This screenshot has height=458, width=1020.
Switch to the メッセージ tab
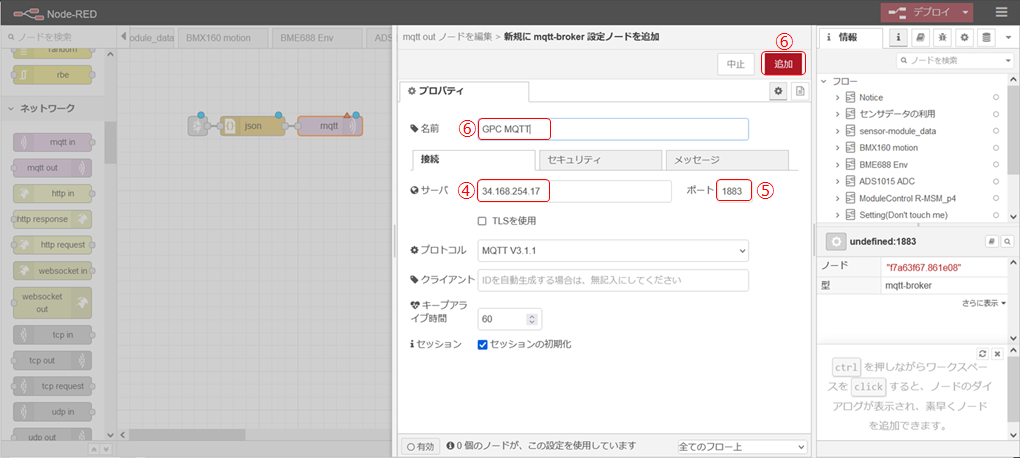point(726,160)
